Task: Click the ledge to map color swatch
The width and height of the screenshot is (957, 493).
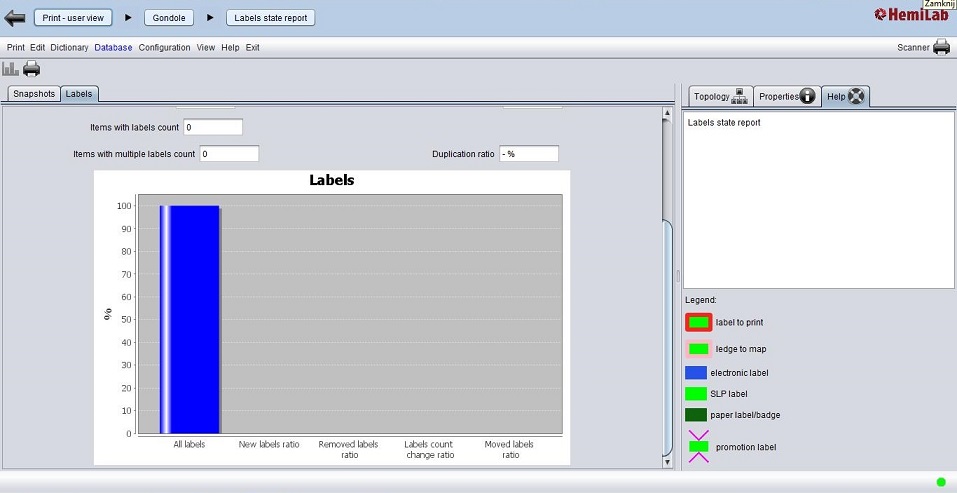Action: pos(699,349)
